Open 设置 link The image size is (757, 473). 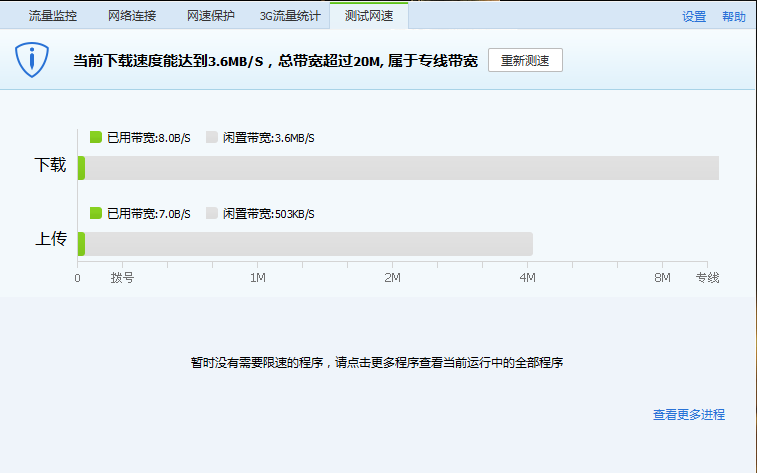point(694,16)
